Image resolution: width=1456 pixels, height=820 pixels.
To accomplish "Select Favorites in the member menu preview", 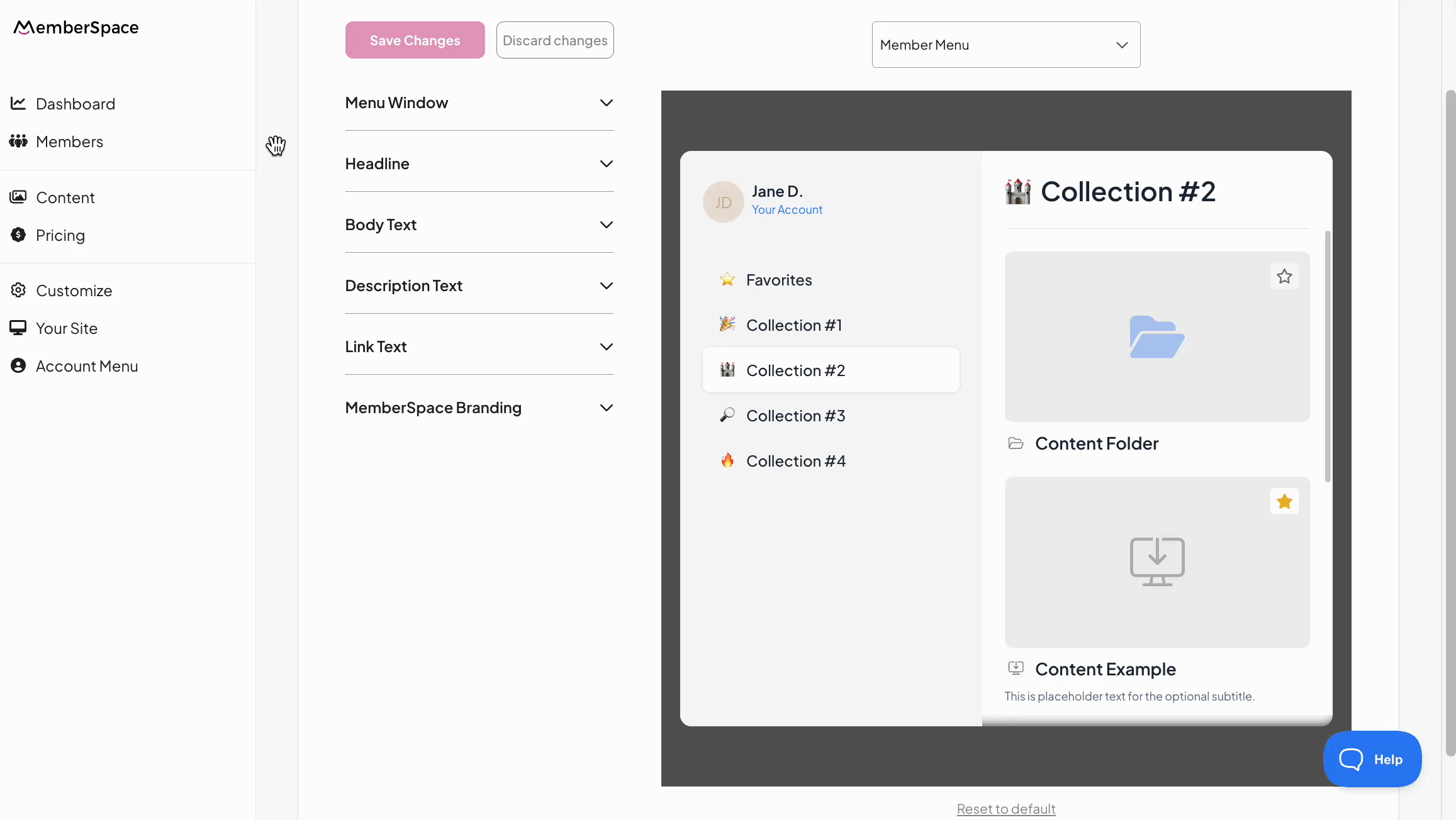I will click(x=831, y=279).
